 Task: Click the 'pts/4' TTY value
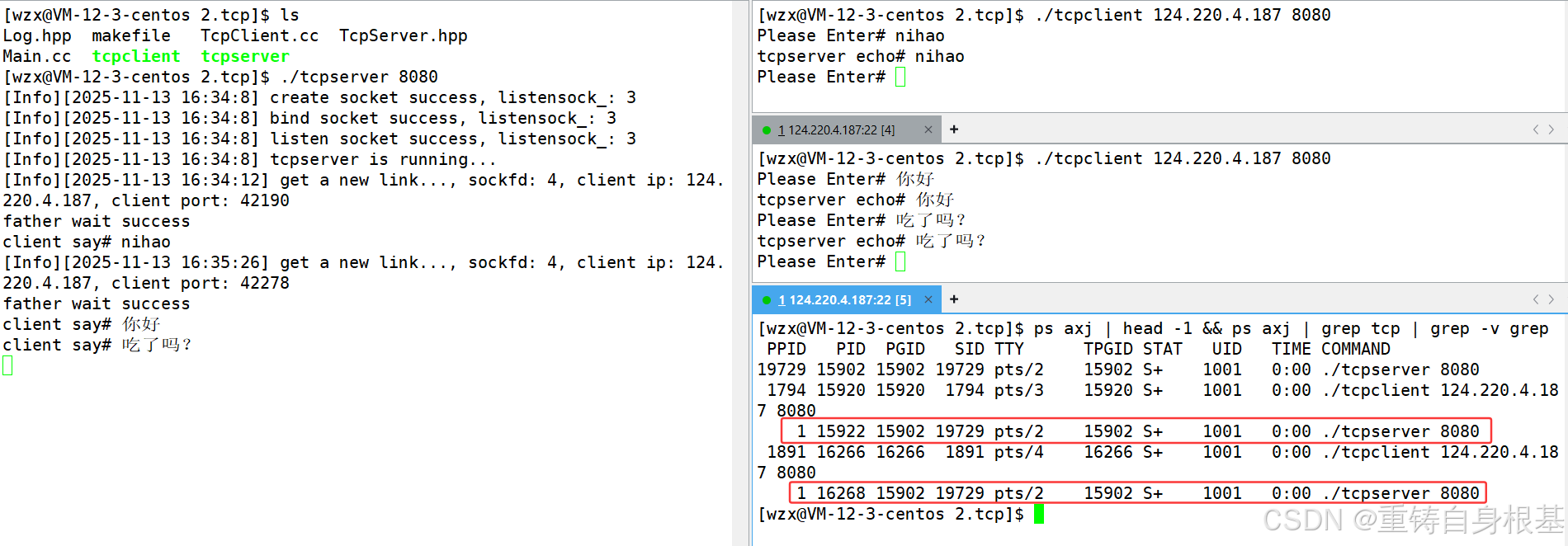(x=1019, y=452)
